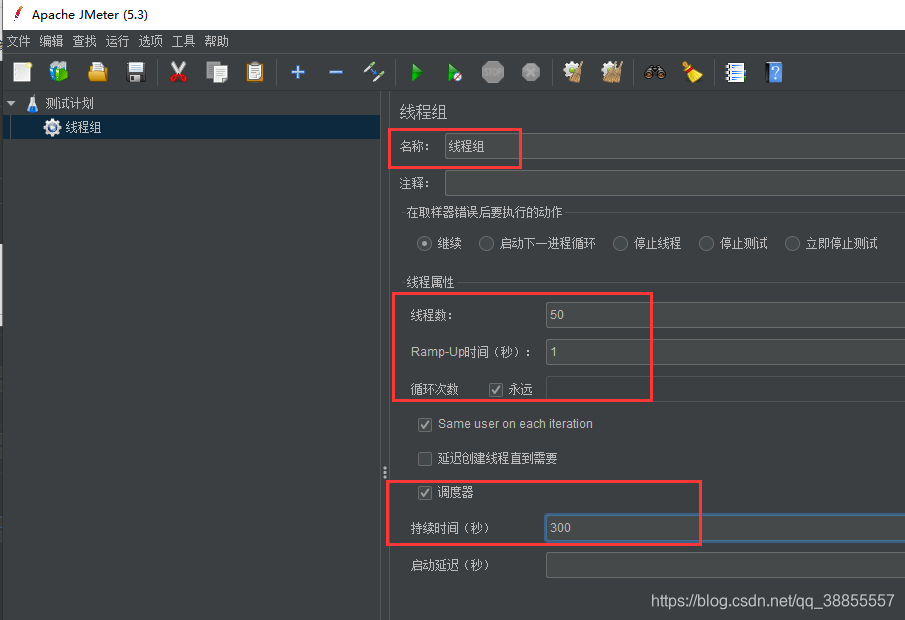Click the 注释 input field
This screenshot has width=905, height=620.
pos(675,183)
